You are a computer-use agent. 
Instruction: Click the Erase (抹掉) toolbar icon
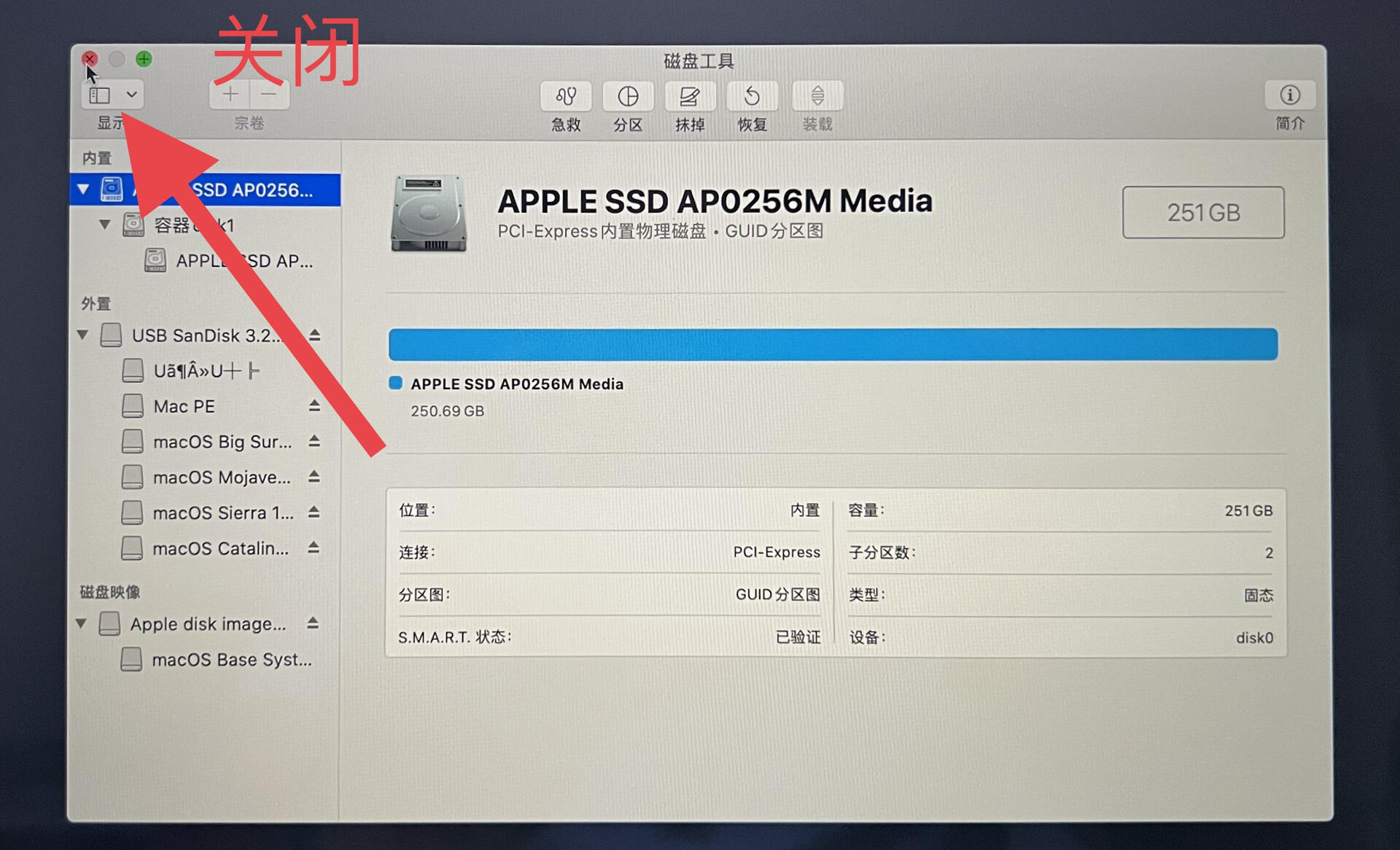(x=690, y=96)
